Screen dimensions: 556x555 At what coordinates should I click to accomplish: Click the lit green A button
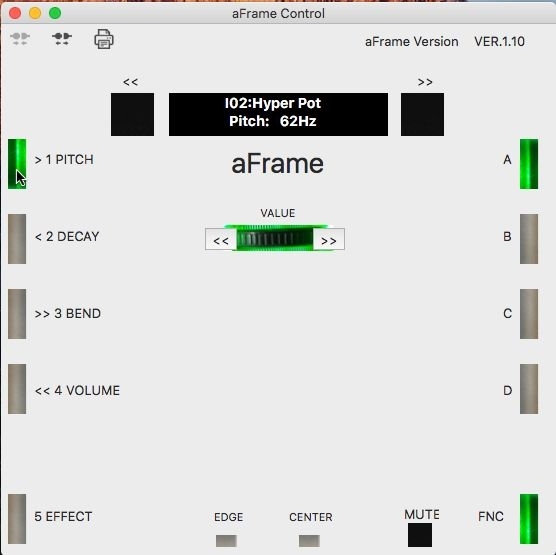529,164
